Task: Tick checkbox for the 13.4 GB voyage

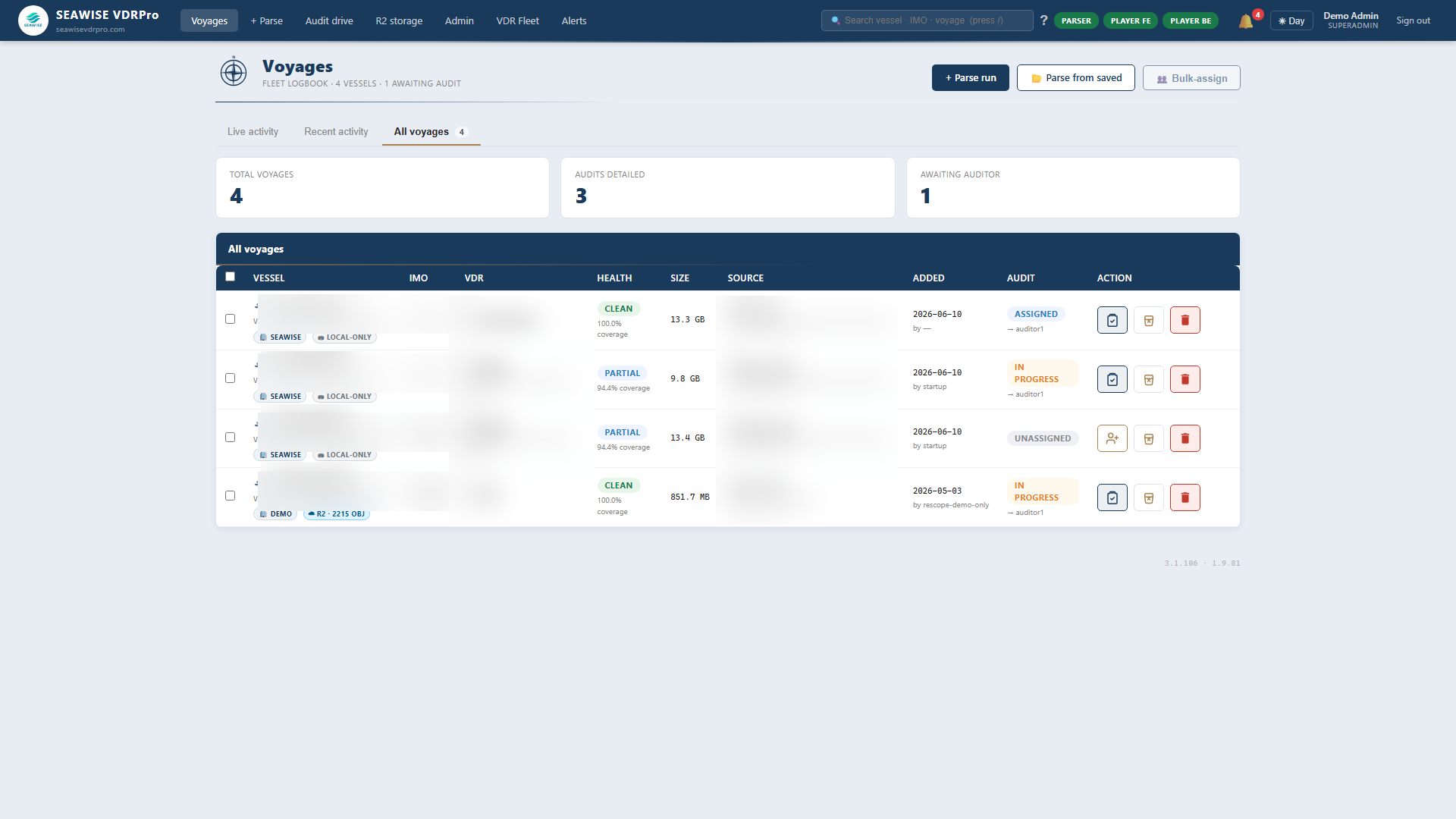Action: [230, 438]
